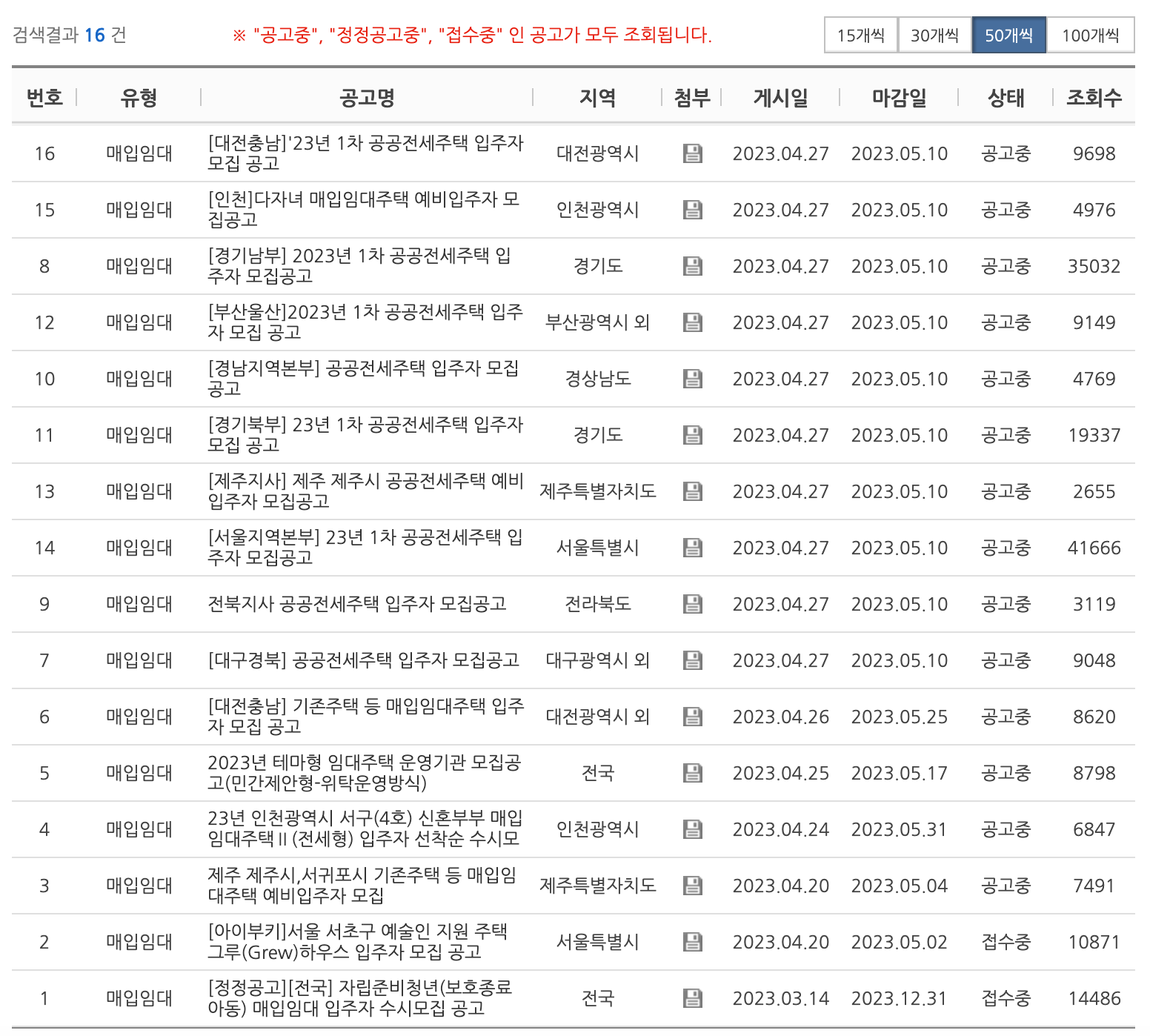Click the 유형 column header
This screenshot has height=1036, width=1150.
coord(139,97)
